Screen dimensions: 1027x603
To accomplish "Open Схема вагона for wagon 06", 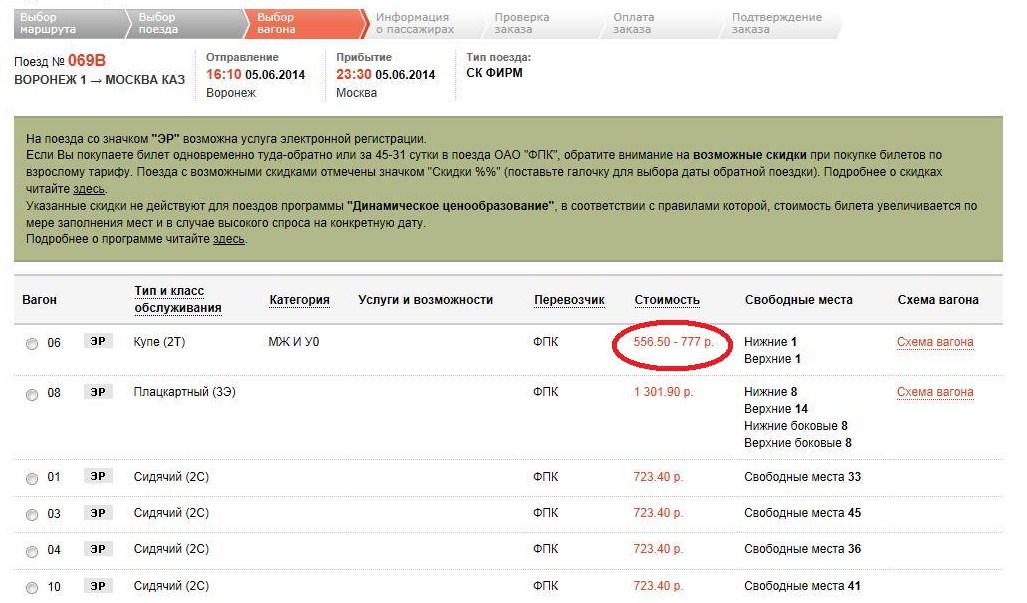I will 934,342.
